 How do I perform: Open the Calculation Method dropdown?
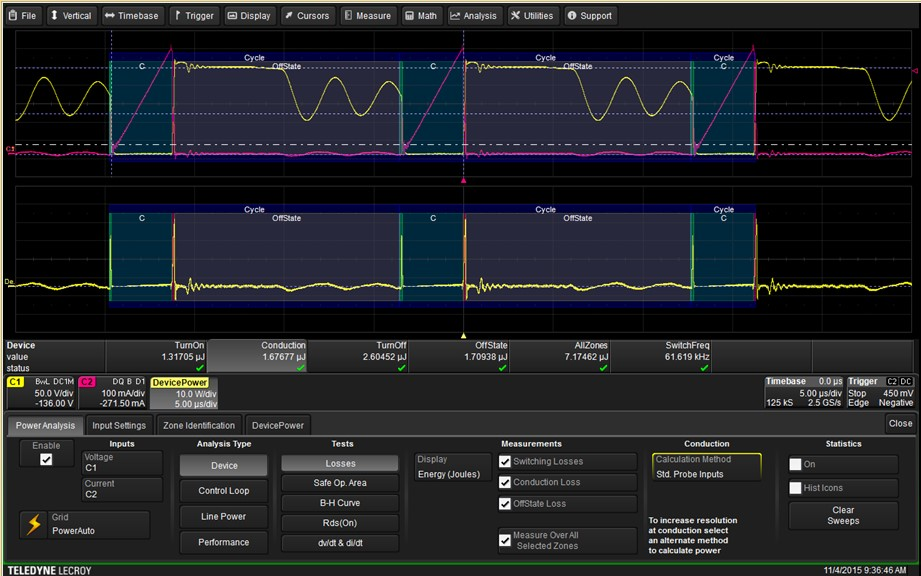pos(706,467)
